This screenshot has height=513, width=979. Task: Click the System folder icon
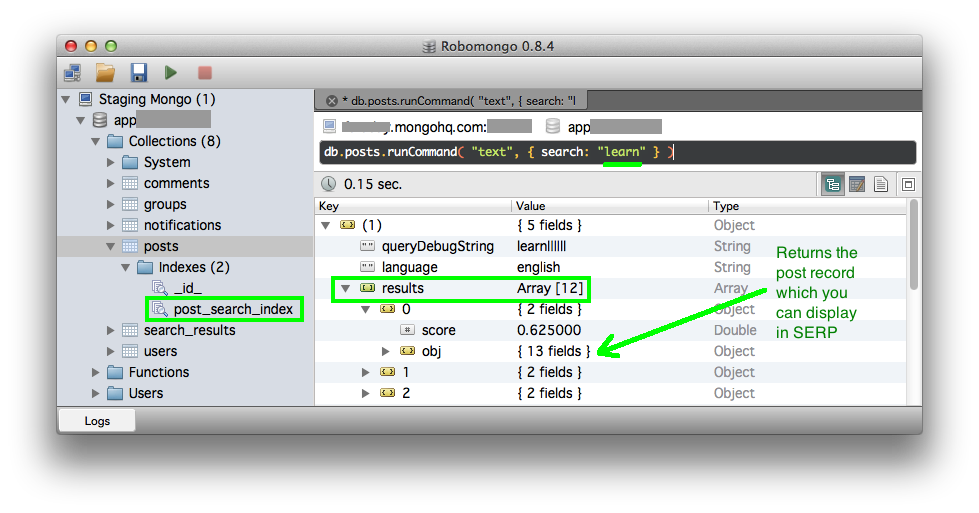coord(130,162)
